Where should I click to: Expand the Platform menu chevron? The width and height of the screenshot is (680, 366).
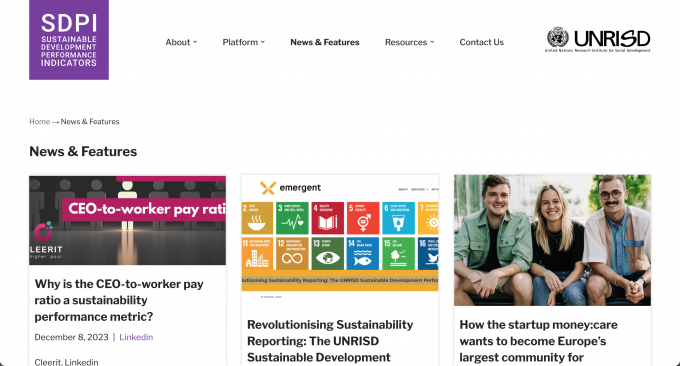click(x=263, y=42)
